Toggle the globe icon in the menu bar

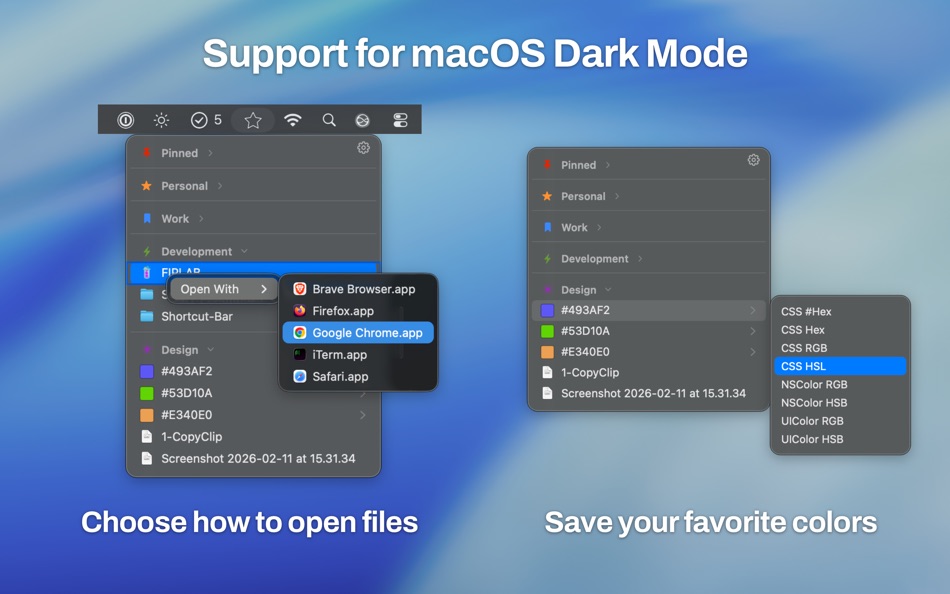click(x=362, y=119)
